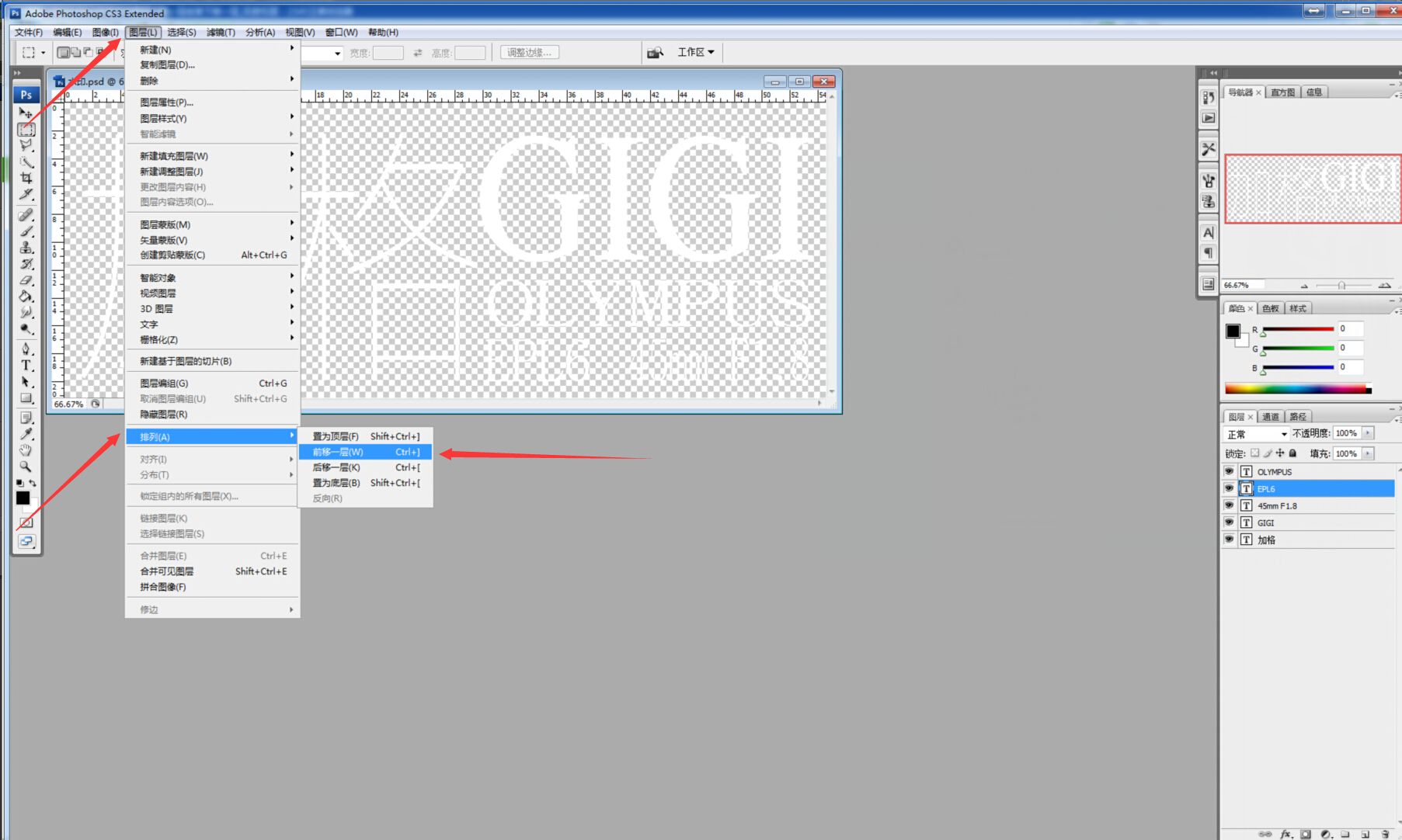This screenshot has width=1402, height=840.
Task: Choose 前移一层(W) in submenu
Action: point(365,452)
